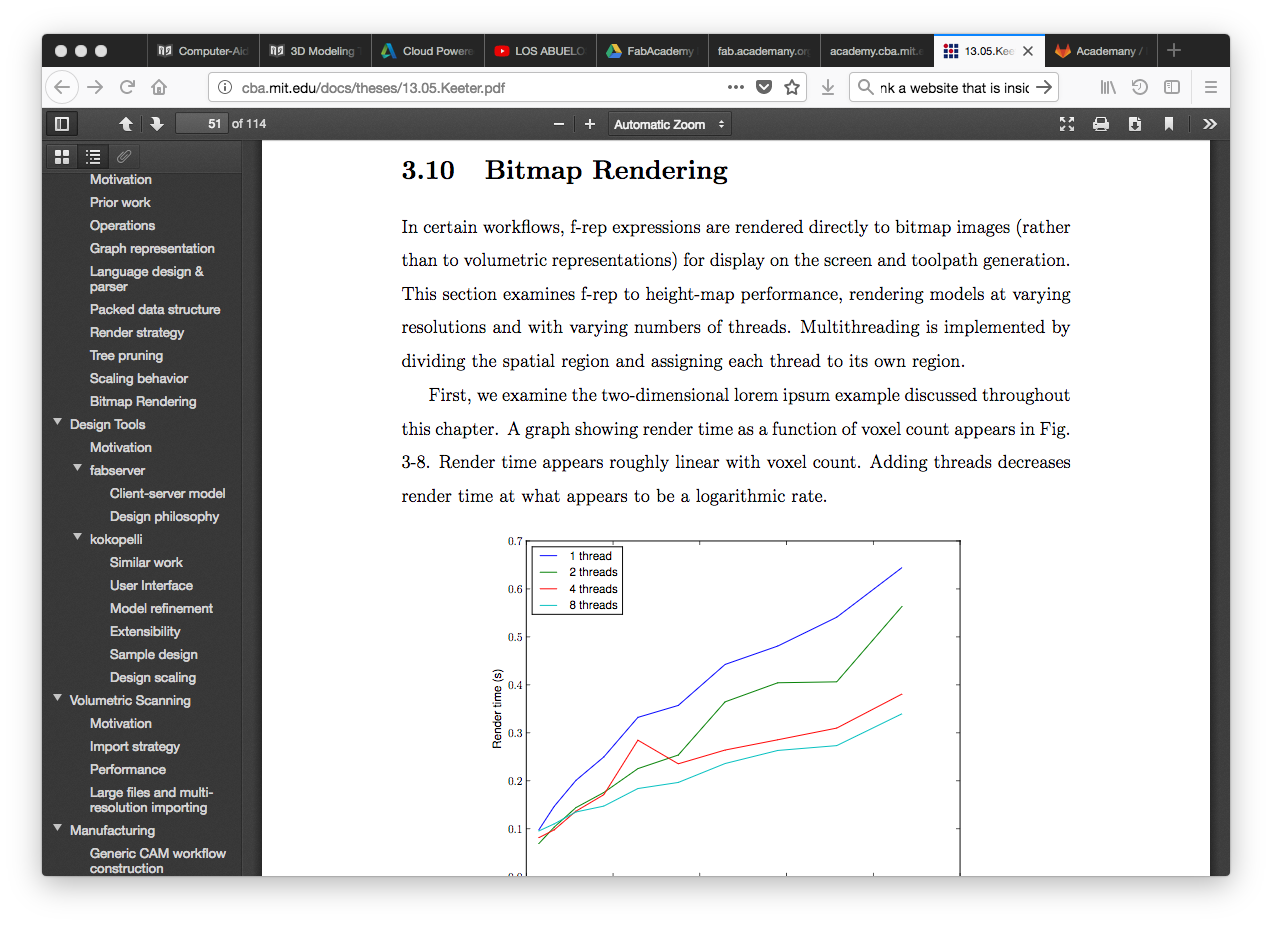Open the Firefox hamburger menu
The width and height of the screenshot is (1272, 926).
point(1210,87)
